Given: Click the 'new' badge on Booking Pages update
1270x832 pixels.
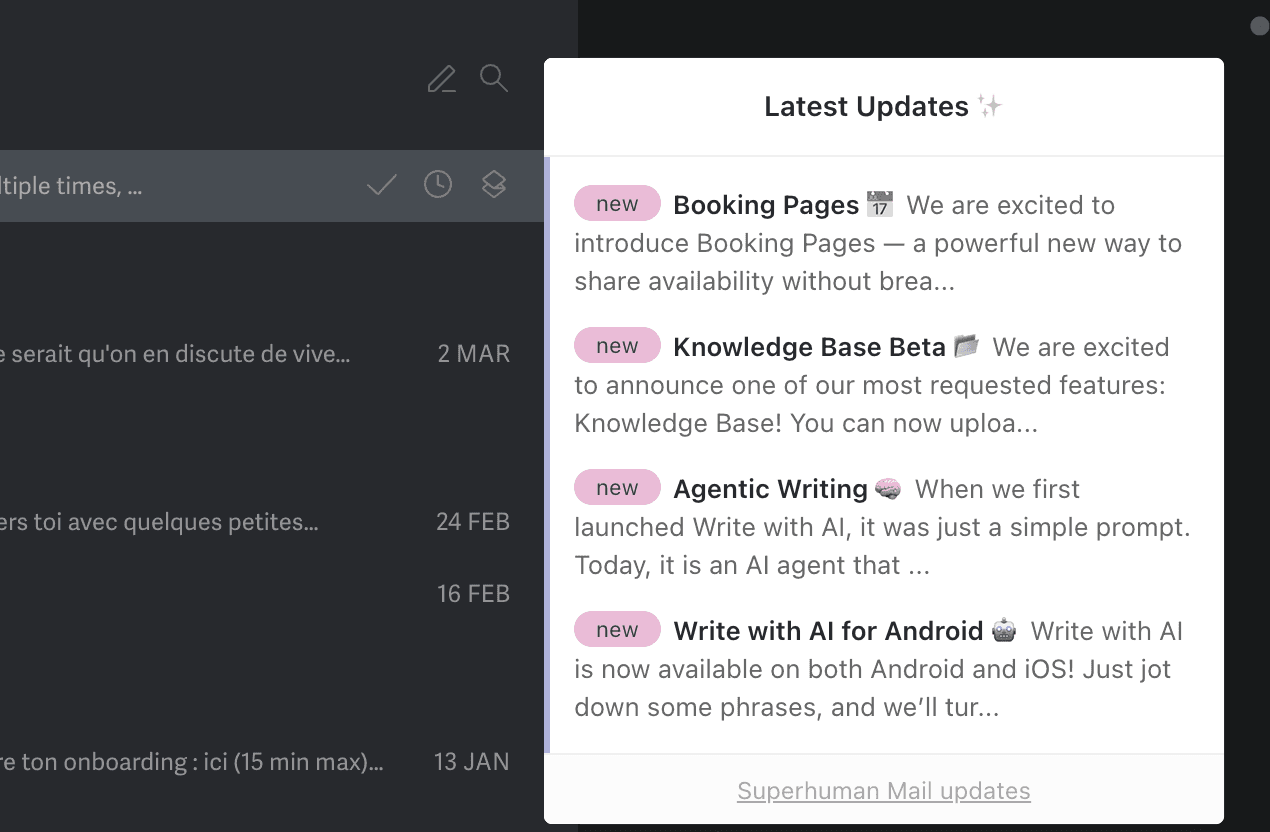Looking at the screenshot, I should pyautogui.click(x=617, y=203).
